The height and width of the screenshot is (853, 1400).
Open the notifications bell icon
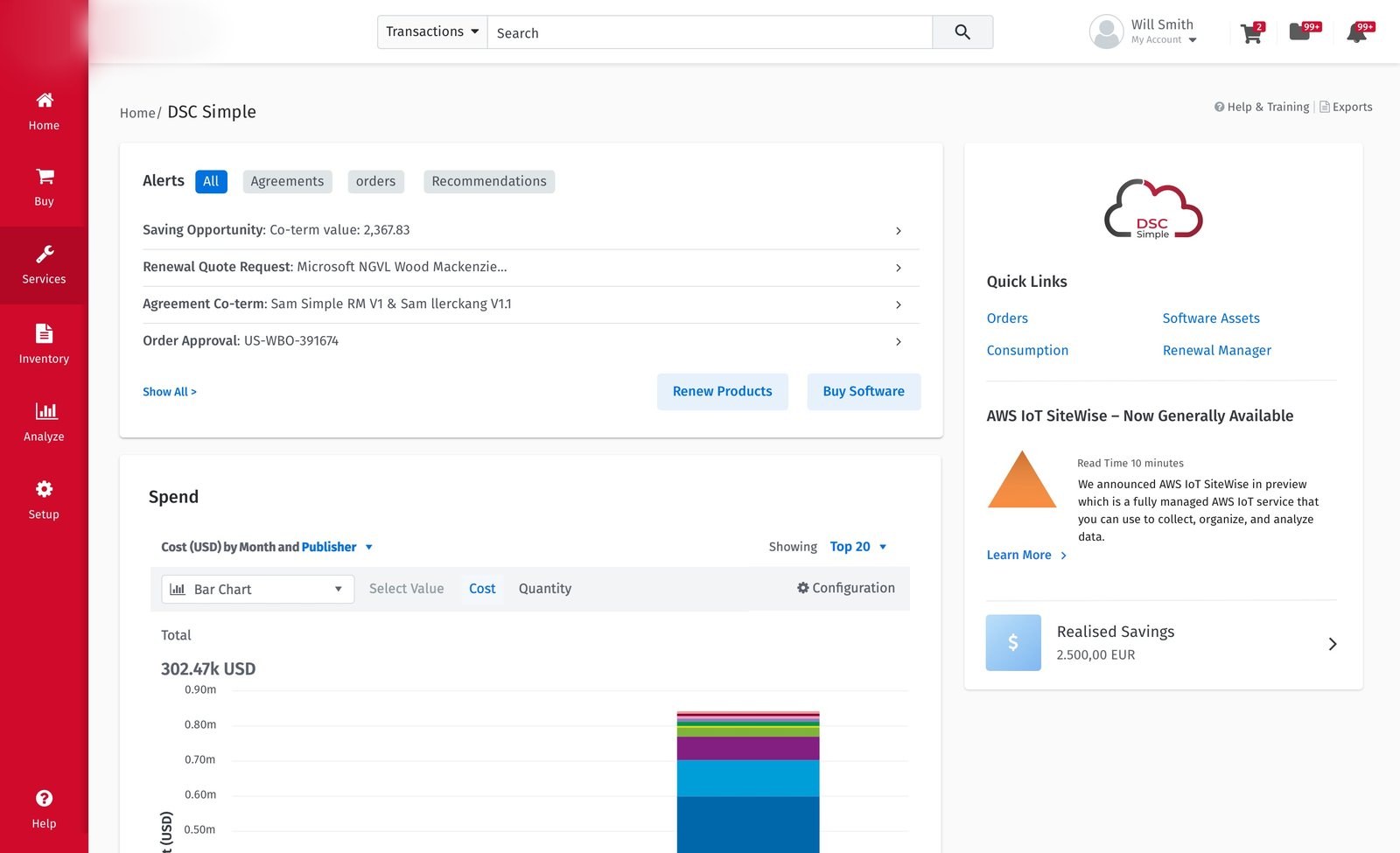point(1357,33)
